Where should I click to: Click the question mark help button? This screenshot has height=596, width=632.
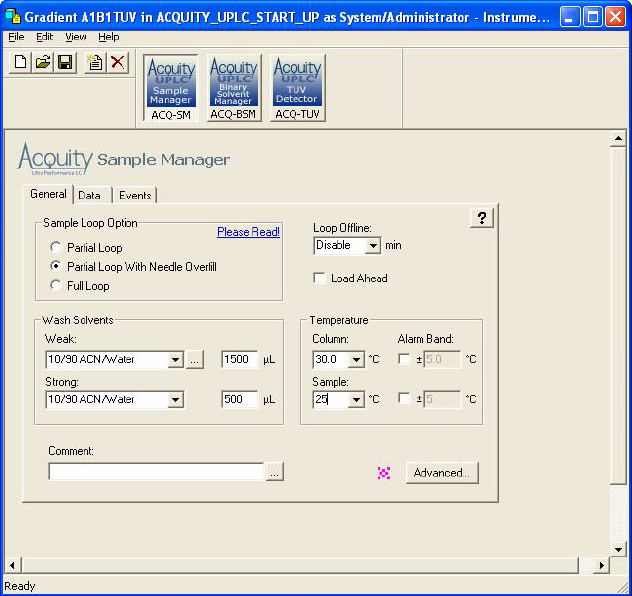pos(482,218)
